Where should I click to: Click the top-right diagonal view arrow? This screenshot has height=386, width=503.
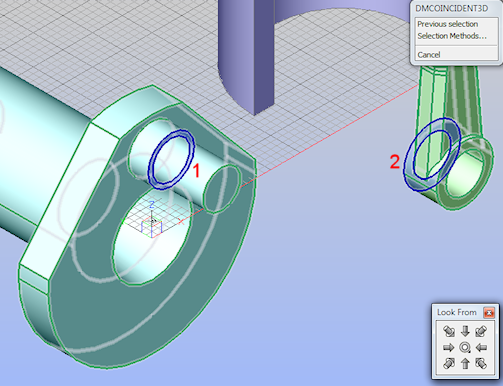(481, 331)
